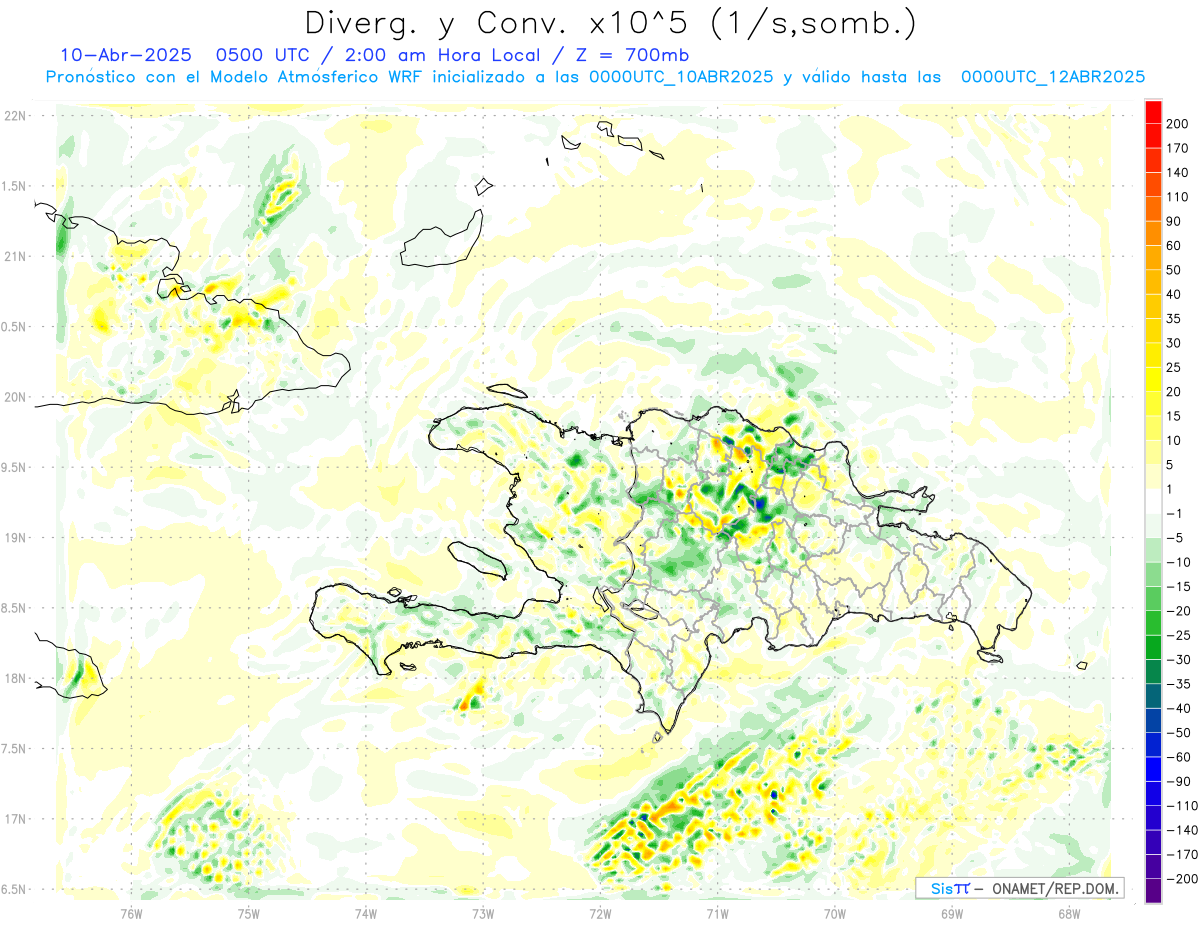Click the "-1" value on the color scale
The height and width of the screenshot is (927, 1200).
click(1174, 513)
